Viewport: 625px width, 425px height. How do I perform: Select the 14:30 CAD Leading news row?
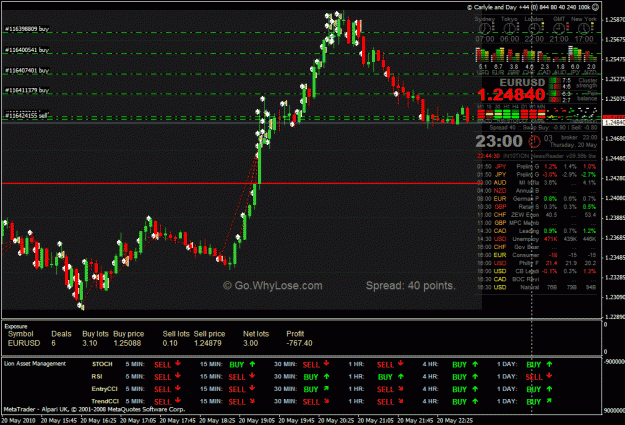coord(537,231)
